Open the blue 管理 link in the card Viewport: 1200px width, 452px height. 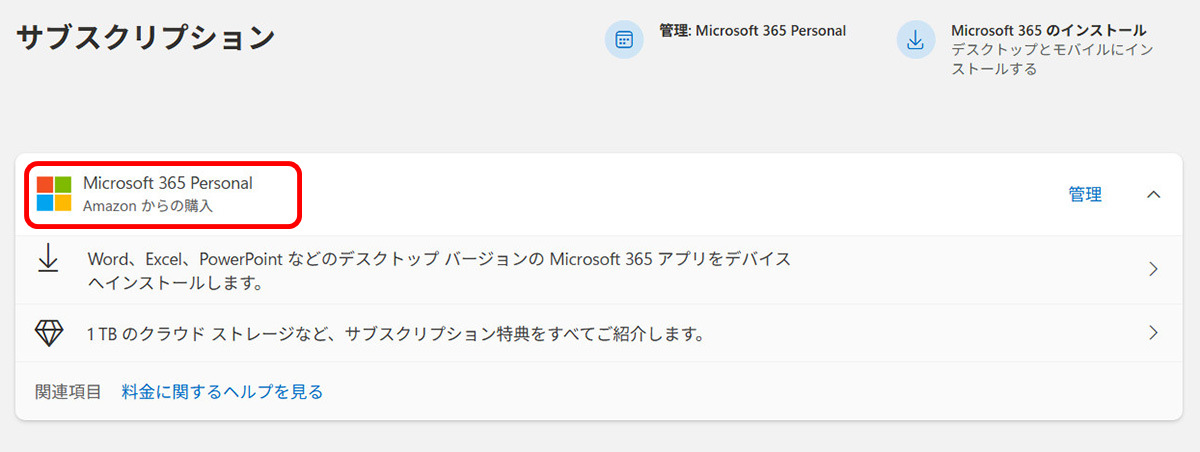[x=1085, y=195]
